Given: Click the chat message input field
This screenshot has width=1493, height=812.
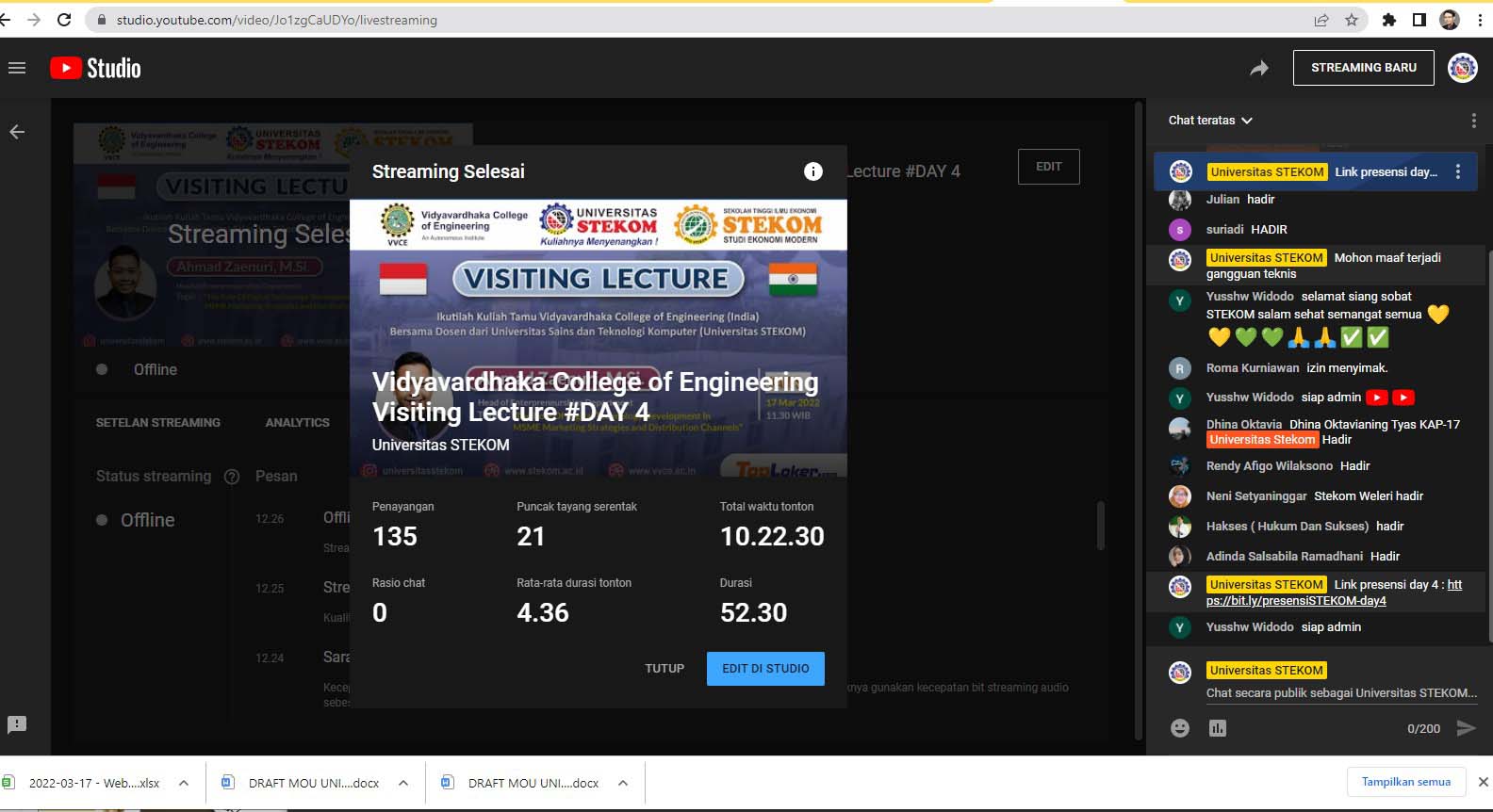Looking at the screenshot, I should pyautogui.click(x=1341, y=693).
